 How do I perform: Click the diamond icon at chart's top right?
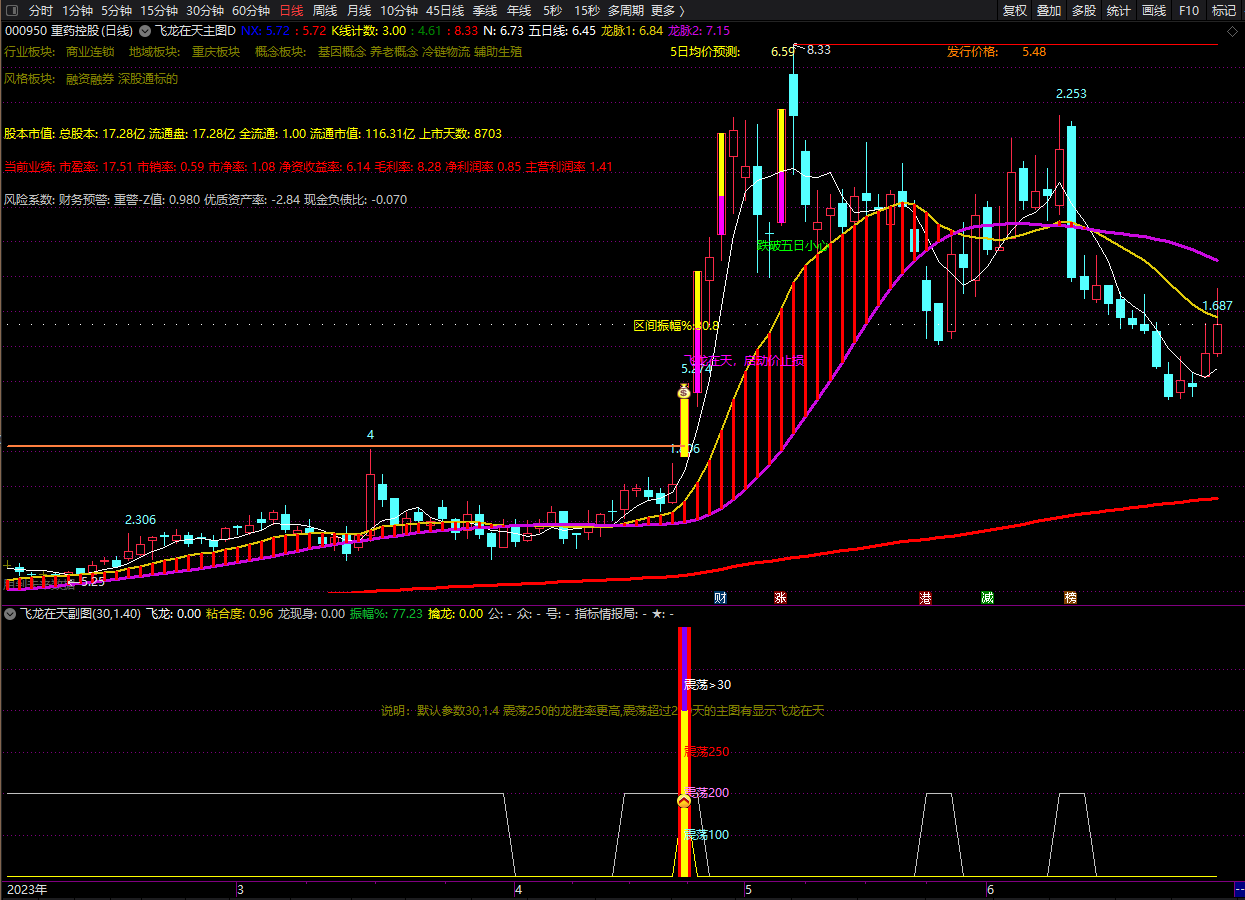point(1232,31)
